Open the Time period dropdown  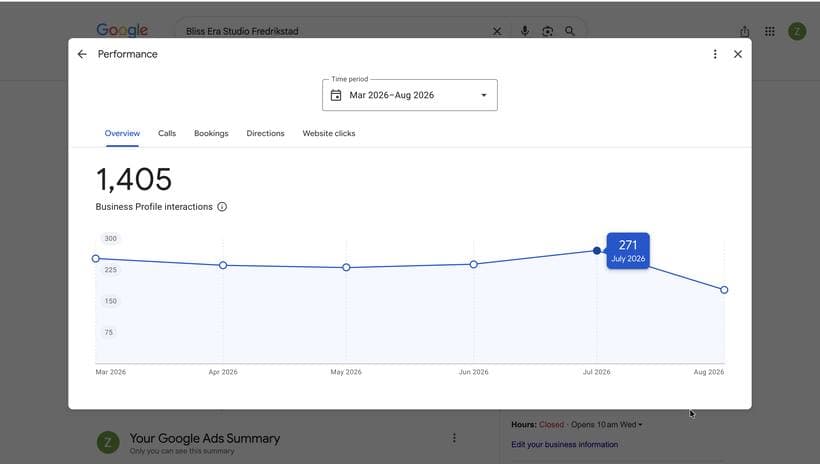pos(409,95)
